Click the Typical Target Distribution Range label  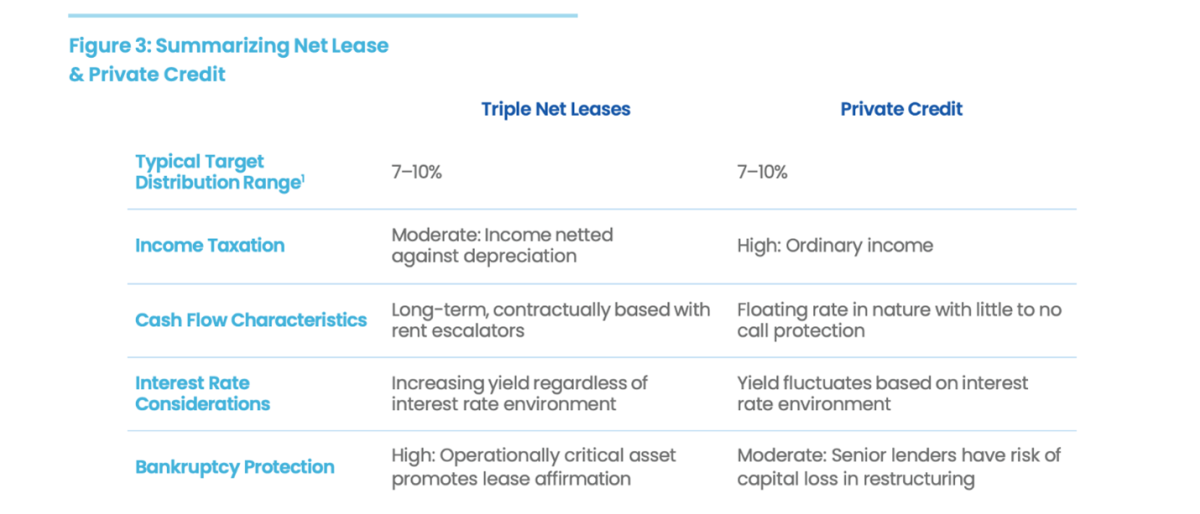tap(219, 172)
